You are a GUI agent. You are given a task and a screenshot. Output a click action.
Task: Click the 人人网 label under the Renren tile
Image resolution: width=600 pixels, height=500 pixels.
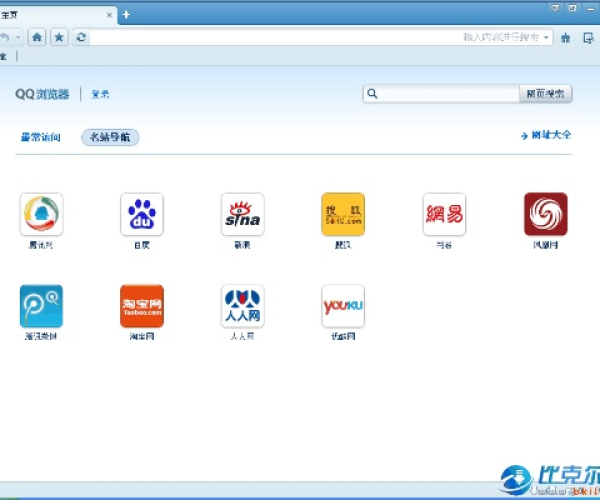tap(242, 336)
